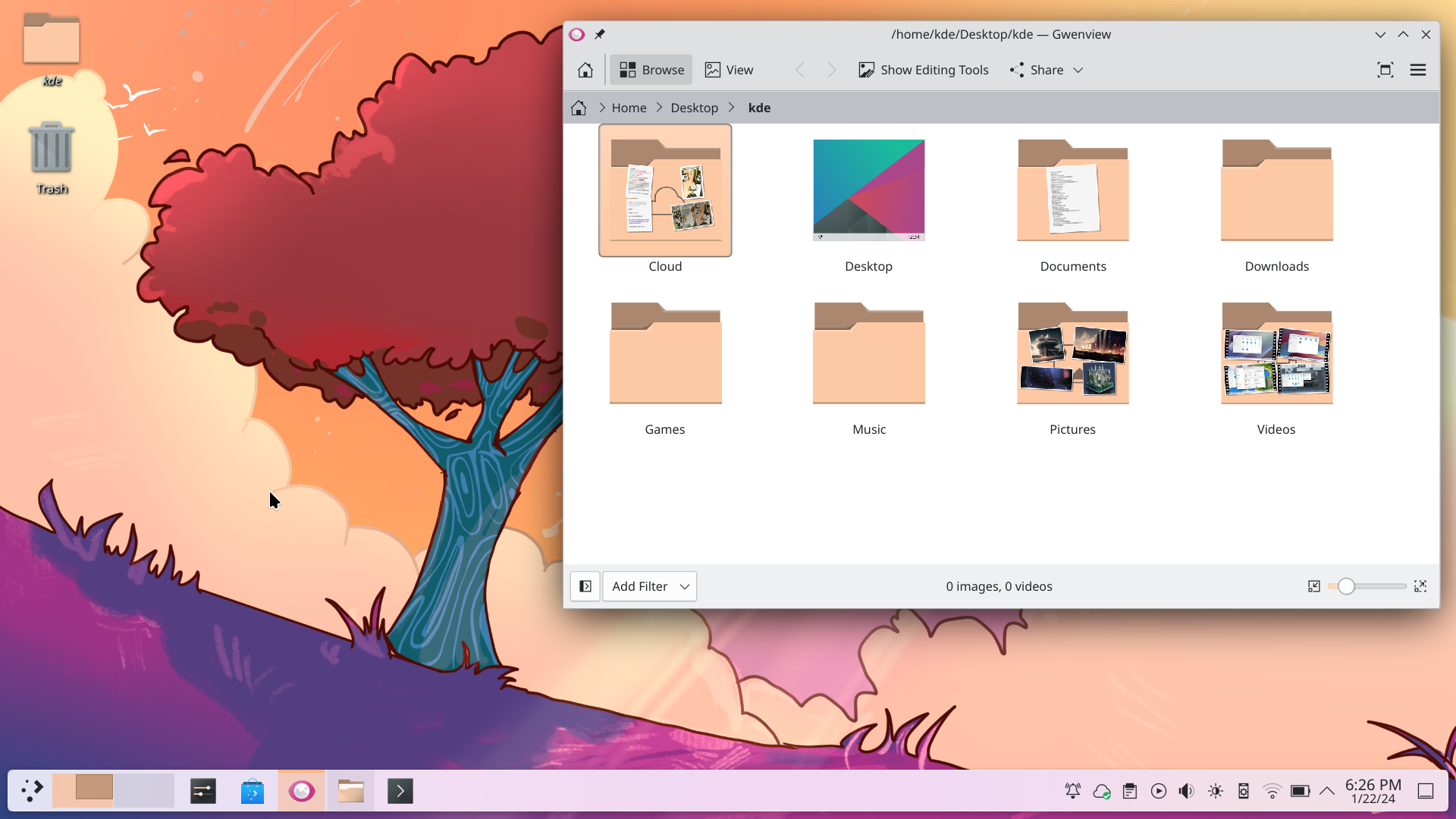1456x819 pixels.
Task: Adjust the thumbnail size slider
Action: pyautogui.click(x=1346, y=586)
